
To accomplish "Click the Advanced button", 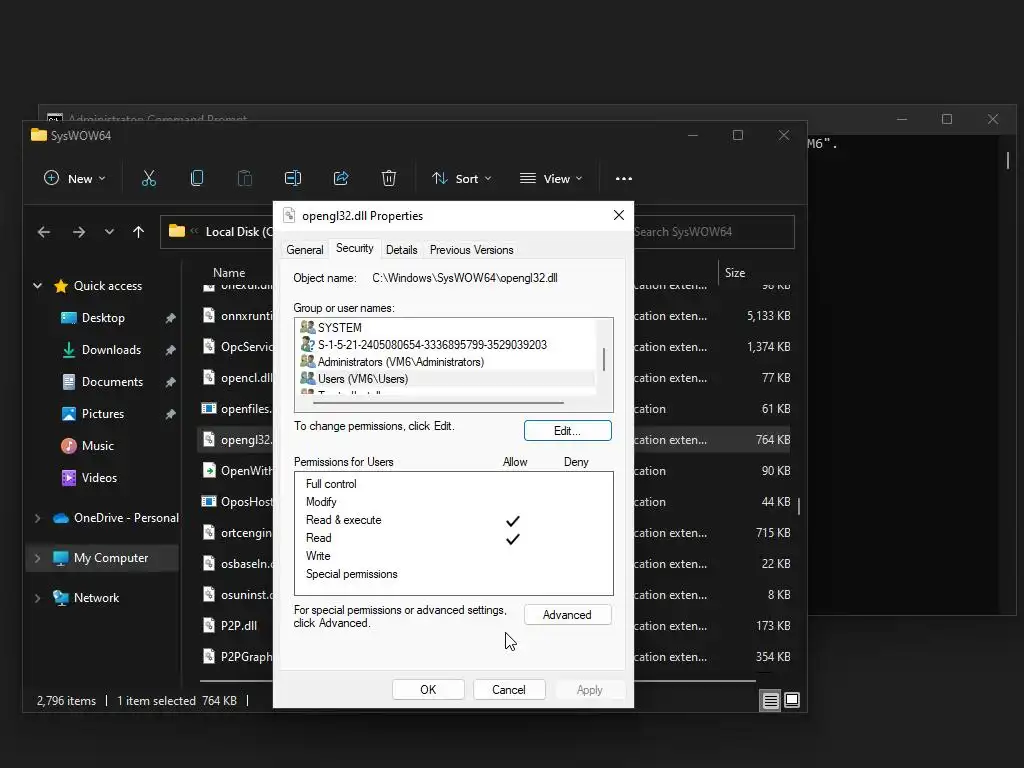I will point(568,615).
